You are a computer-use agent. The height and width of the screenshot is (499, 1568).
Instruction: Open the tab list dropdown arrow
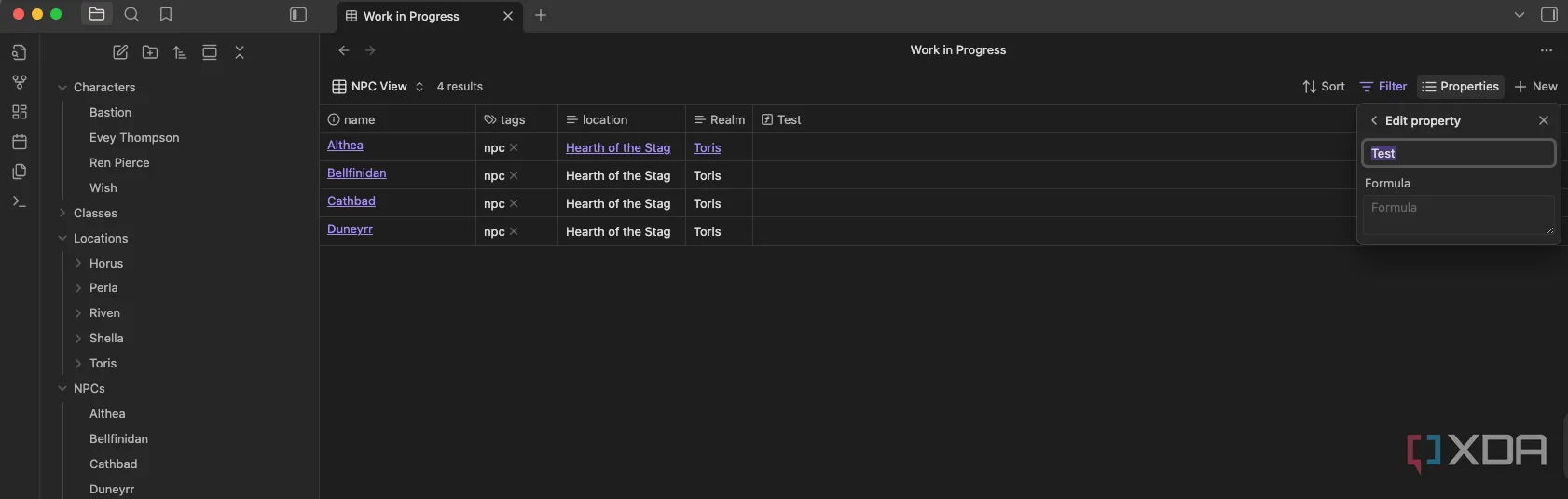point(1520,15)
